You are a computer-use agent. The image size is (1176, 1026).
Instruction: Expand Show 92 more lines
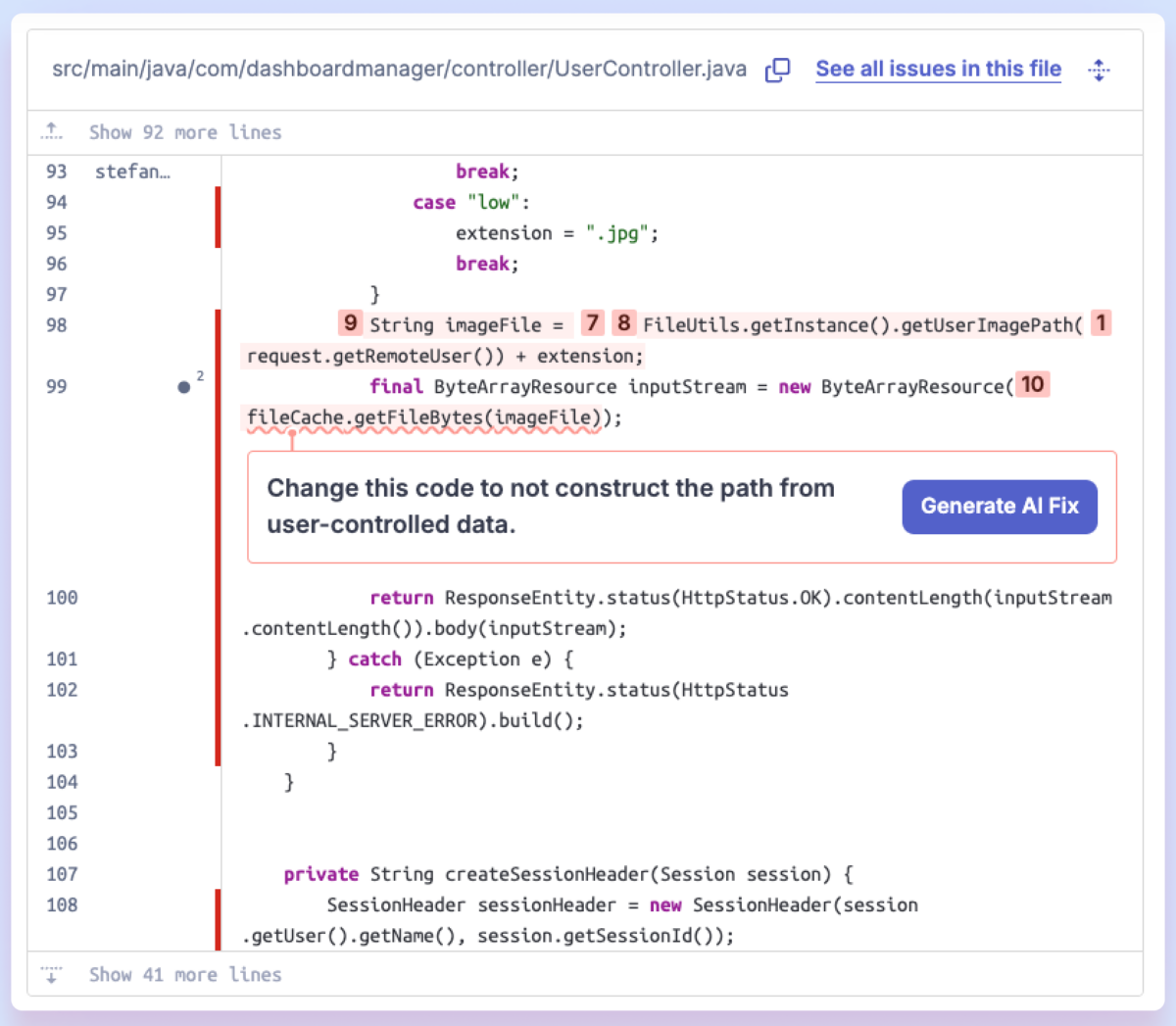point(184,131)
